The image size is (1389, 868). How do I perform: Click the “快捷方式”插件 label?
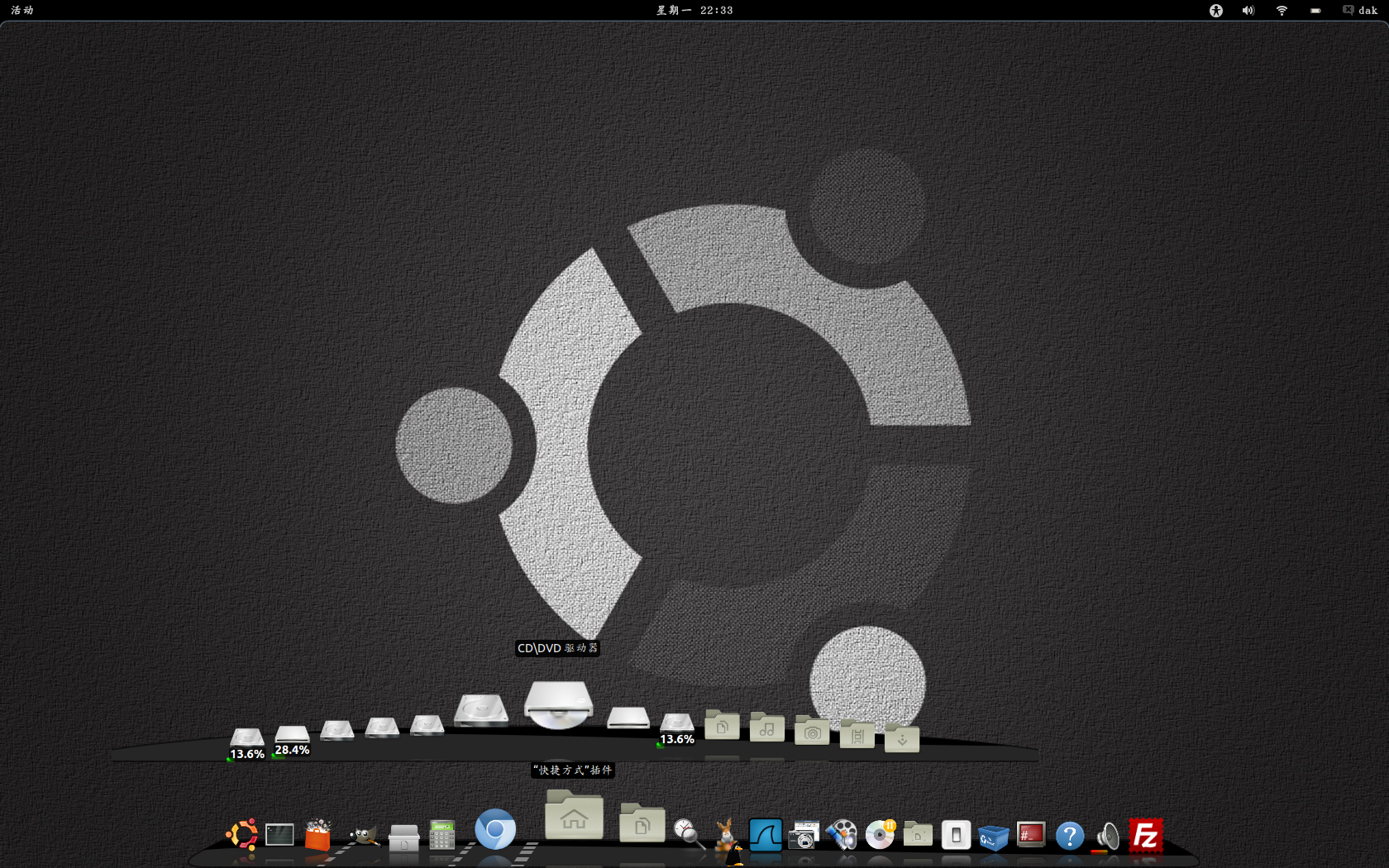(x=573, y=770)
